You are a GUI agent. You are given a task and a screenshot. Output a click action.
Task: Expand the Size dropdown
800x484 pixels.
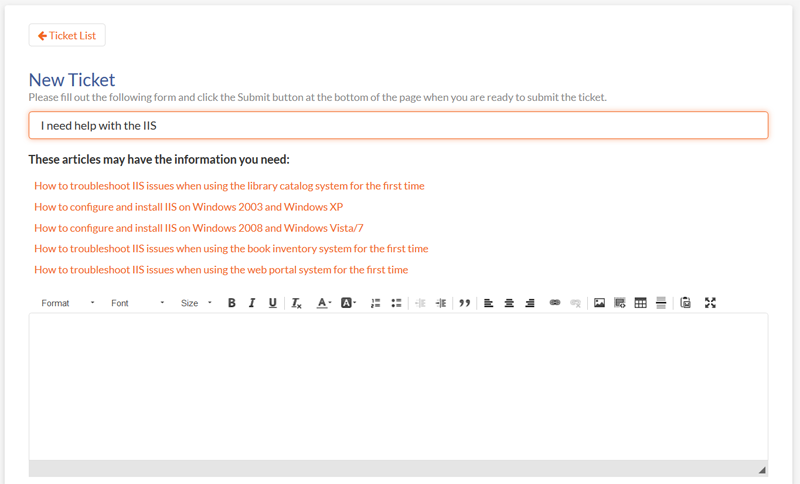tap(196, 303)
